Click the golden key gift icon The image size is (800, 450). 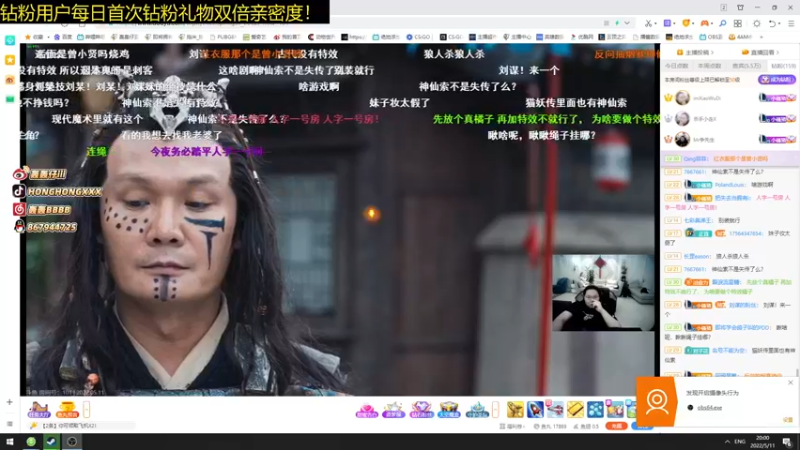pyautogui.click(x=515, y=409)
